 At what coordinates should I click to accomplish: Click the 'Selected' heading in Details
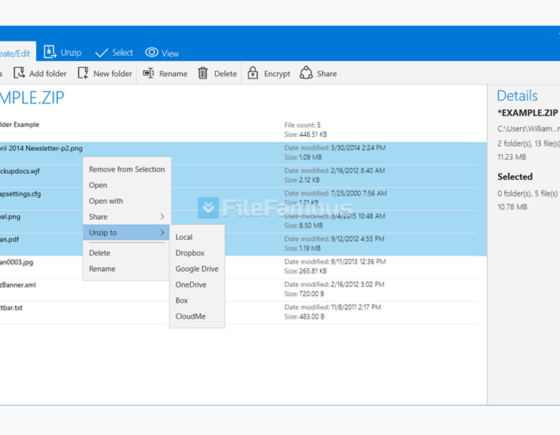coord(515,177)
